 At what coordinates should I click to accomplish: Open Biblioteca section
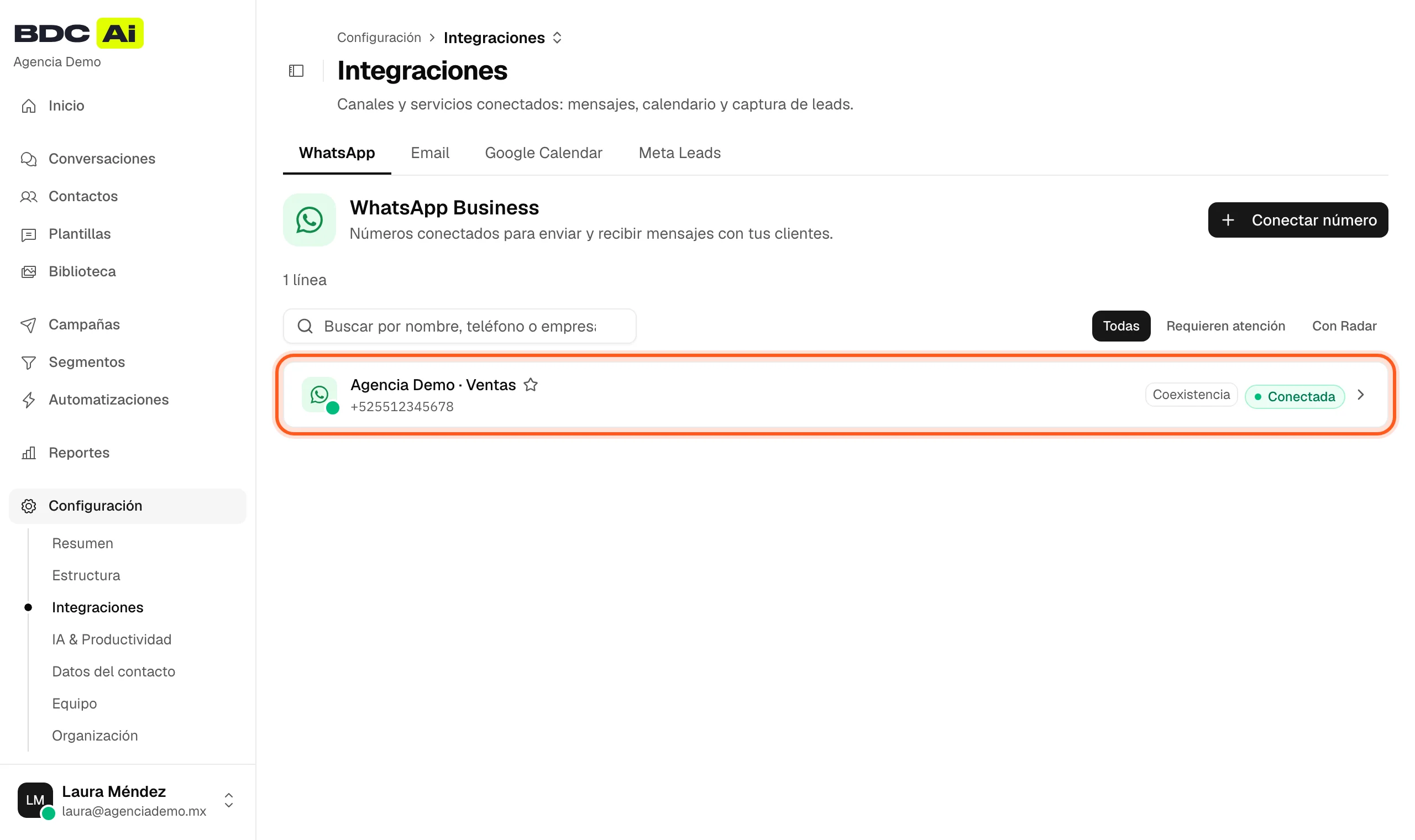(128, 272)
